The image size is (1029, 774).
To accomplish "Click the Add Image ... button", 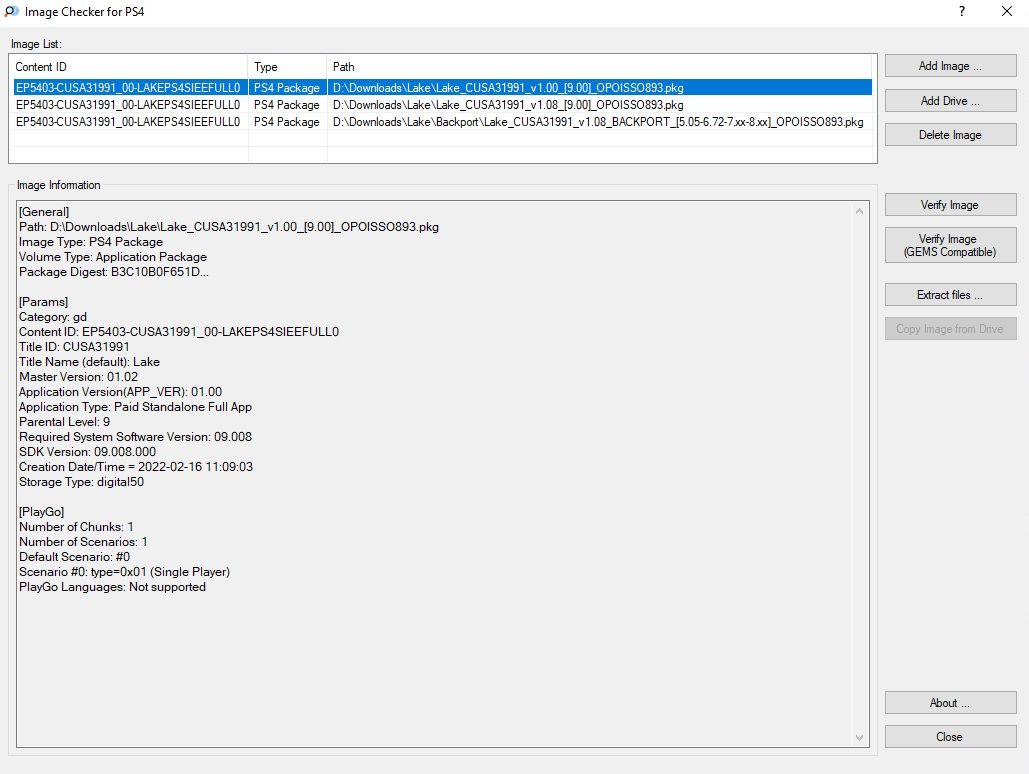I will click(950, 66).
